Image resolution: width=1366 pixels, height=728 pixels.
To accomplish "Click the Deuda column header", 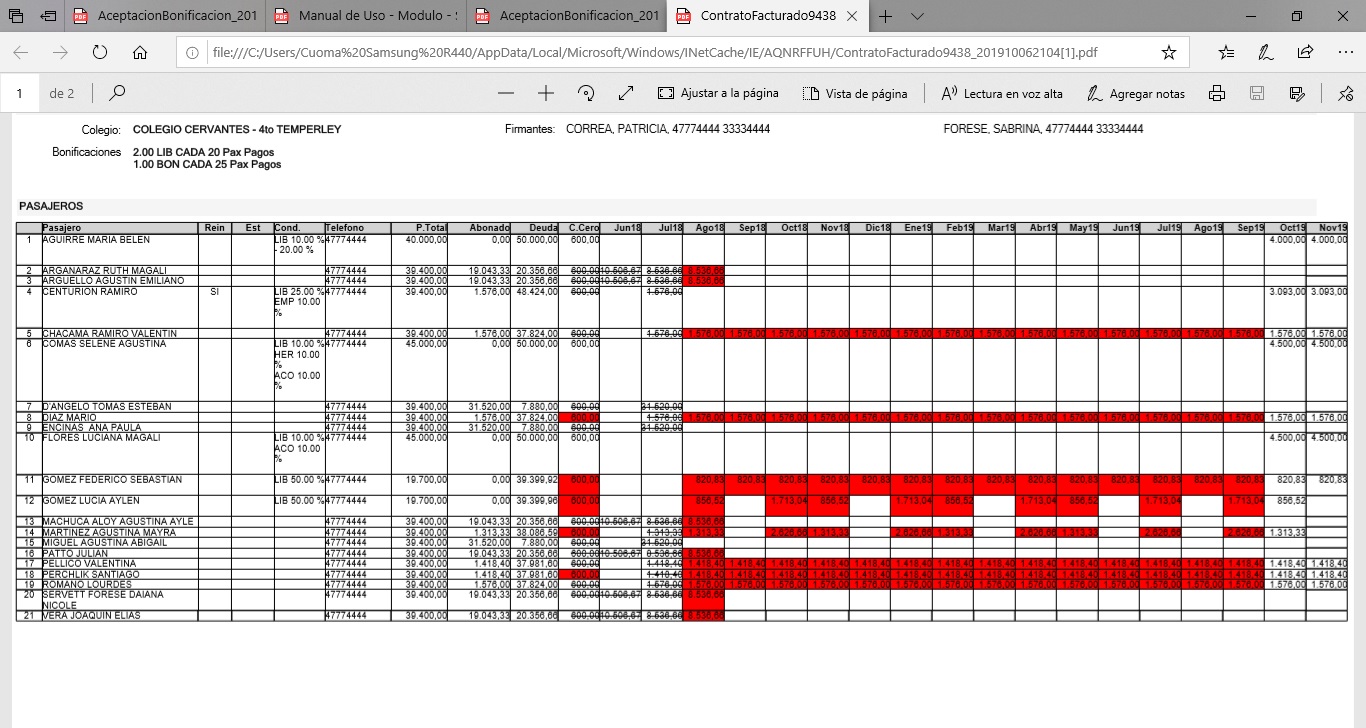I will 535,228.
